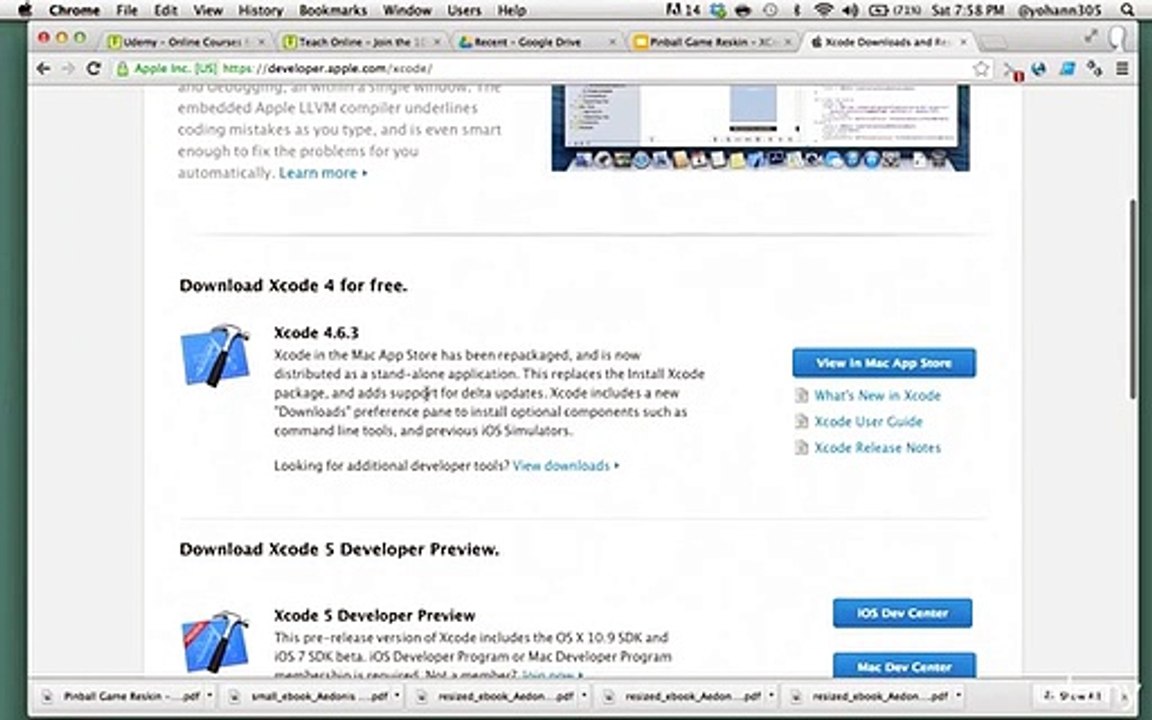Click the battery status icon
The height and width of the screenshot is (720, 1152).
(878, 10)
